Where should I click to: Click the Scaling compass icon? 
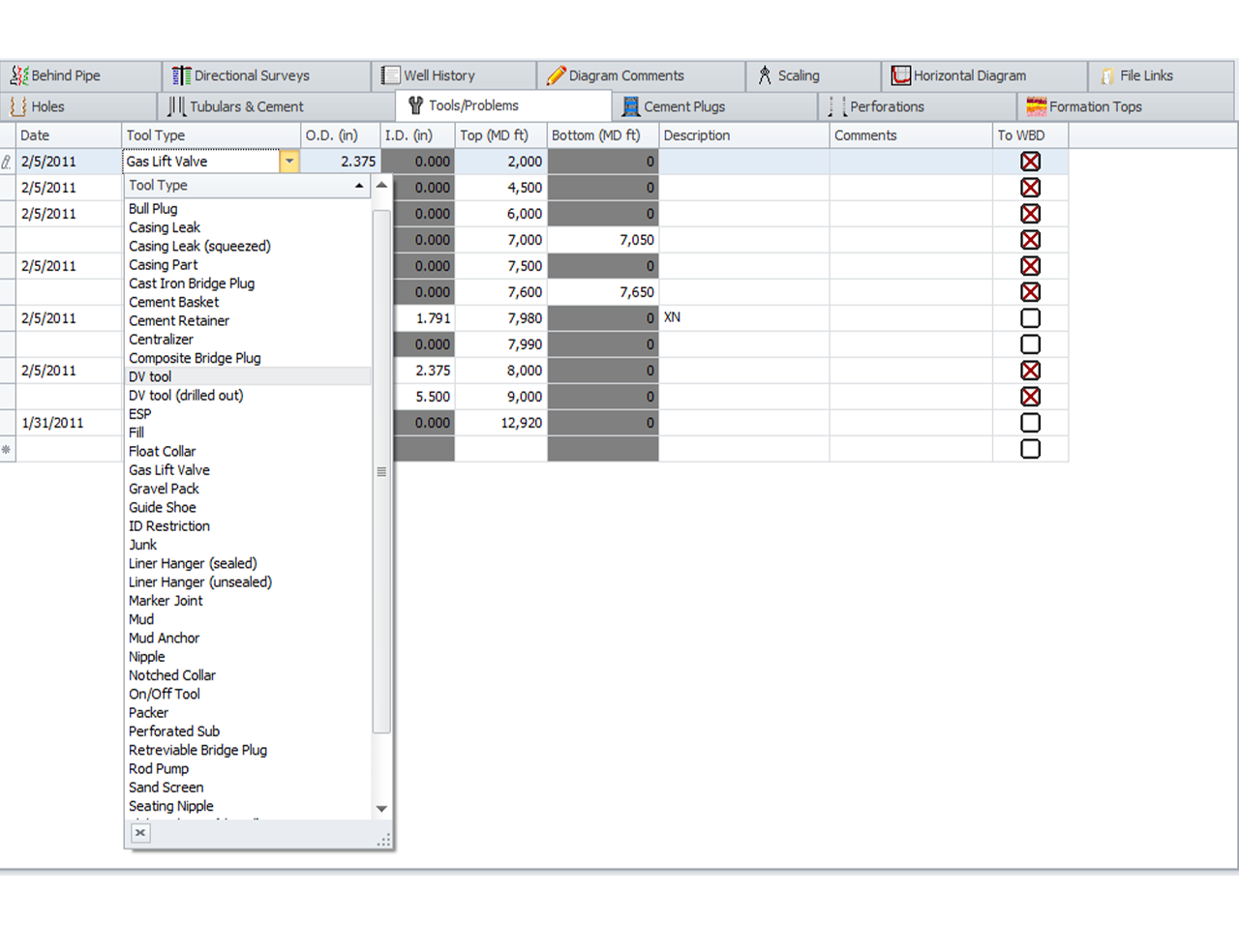click(x=765, y=75)
